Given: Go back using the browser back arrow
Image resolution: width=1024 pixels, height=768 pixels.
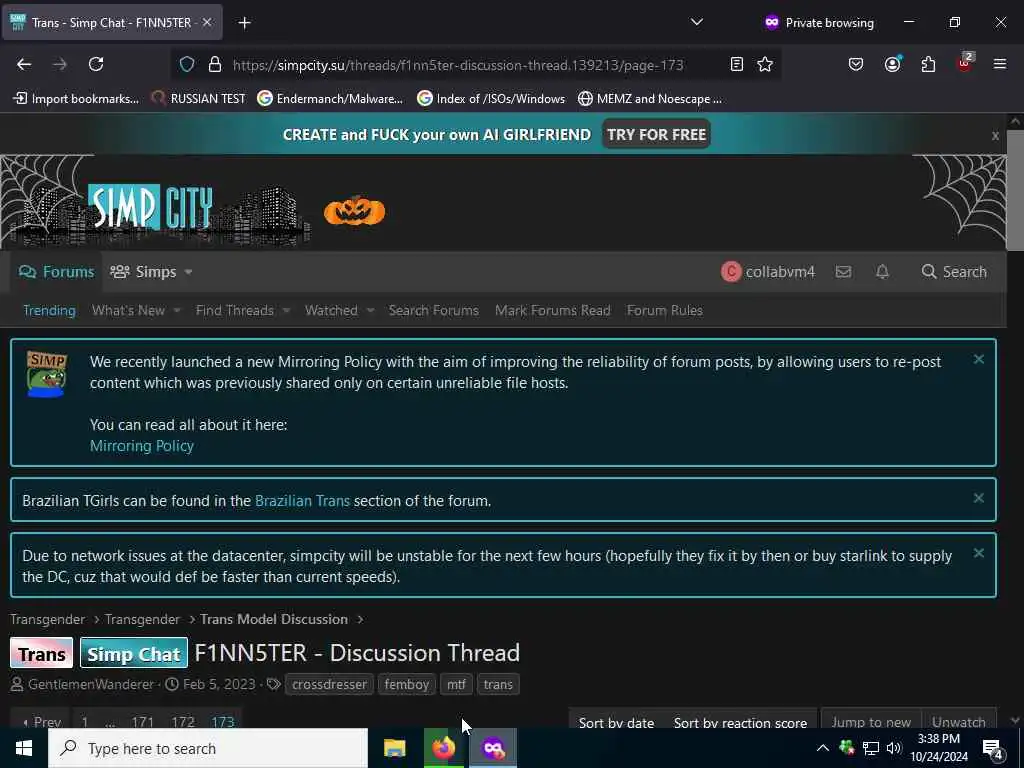Looking at the screenshot, I should 24,64.
